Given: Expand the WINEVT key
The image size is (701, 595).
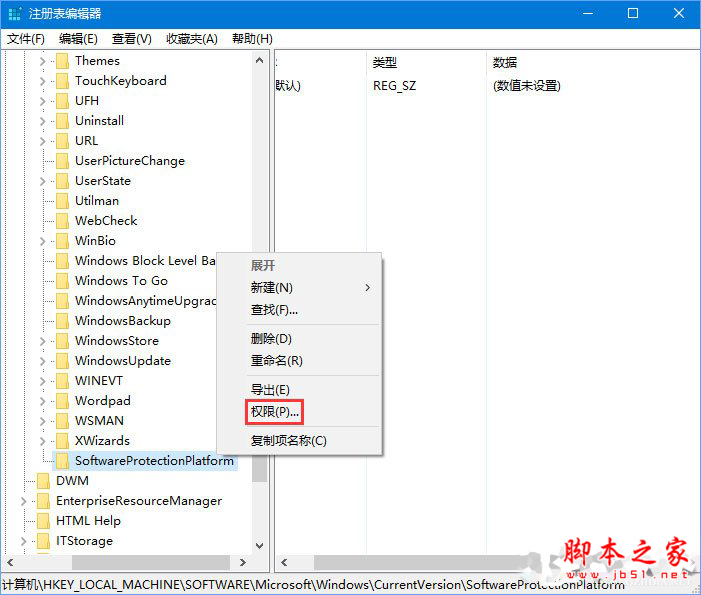Looking at the screenshot, I should [x=42, y=381].
